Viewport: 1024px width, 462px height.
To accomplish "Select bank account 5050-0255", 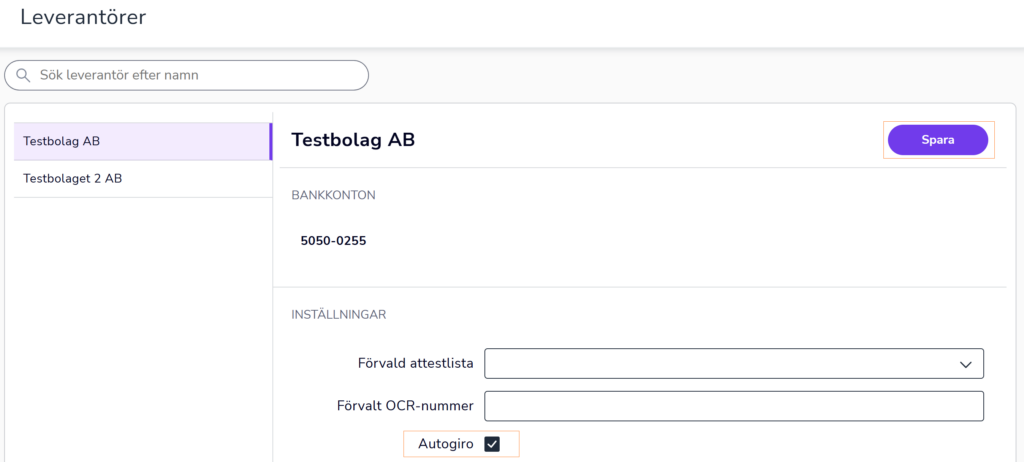I will click(x=333, y=240).
